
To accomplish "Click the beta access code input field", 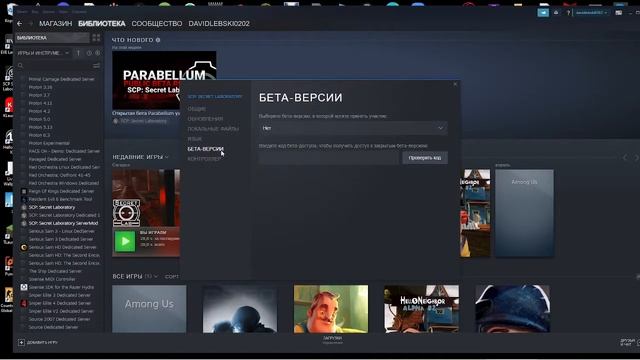I will (x=329, y=158).
